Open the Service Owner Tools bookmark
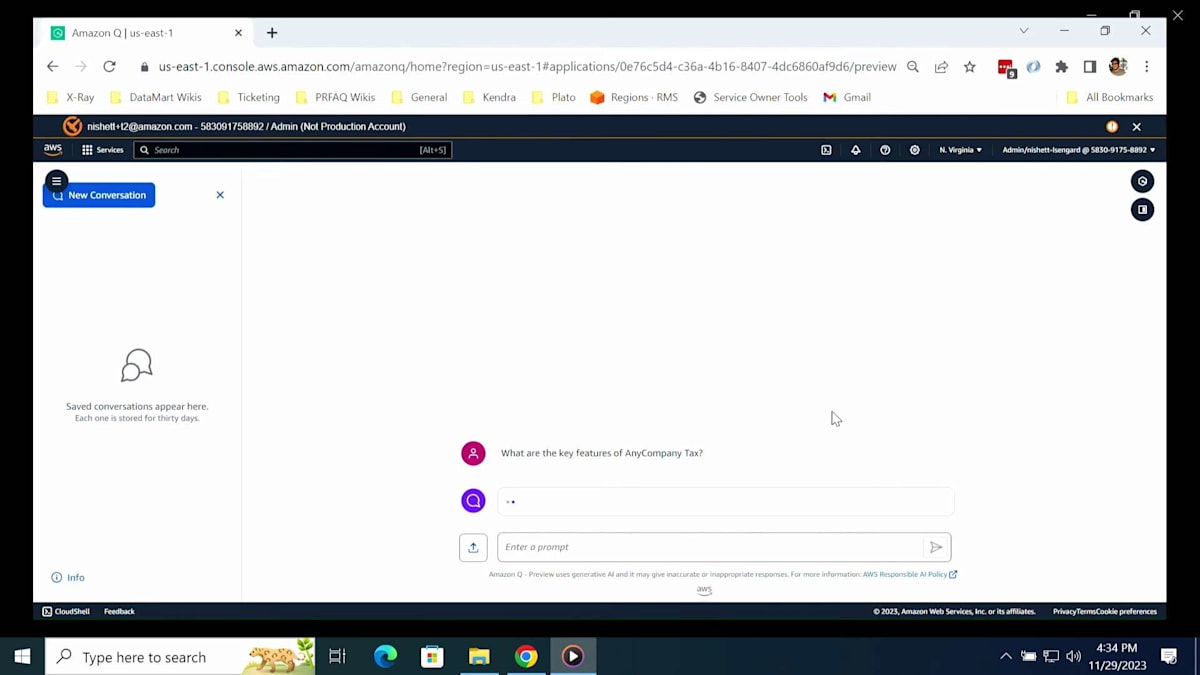 tap(750, 97)
